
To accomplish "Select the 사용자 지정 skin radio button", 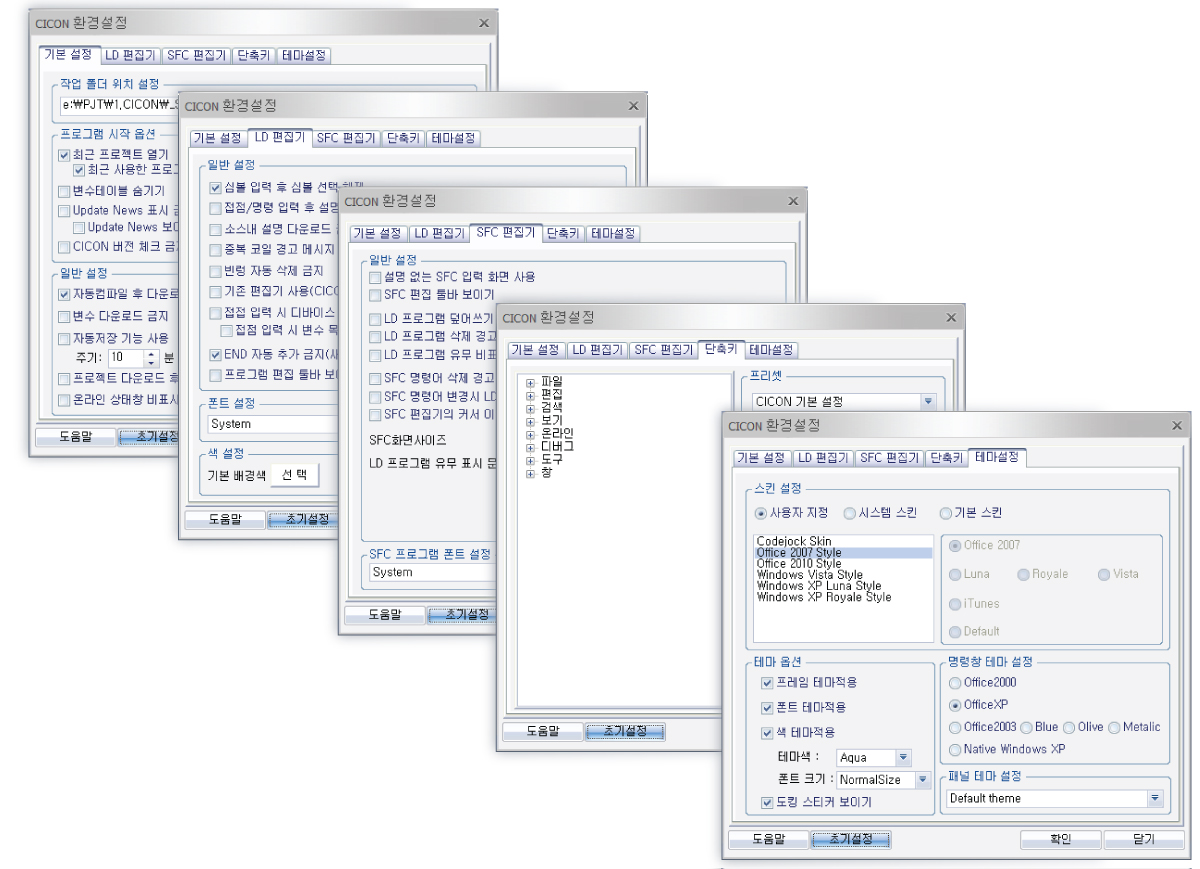I will pos(761,513).
